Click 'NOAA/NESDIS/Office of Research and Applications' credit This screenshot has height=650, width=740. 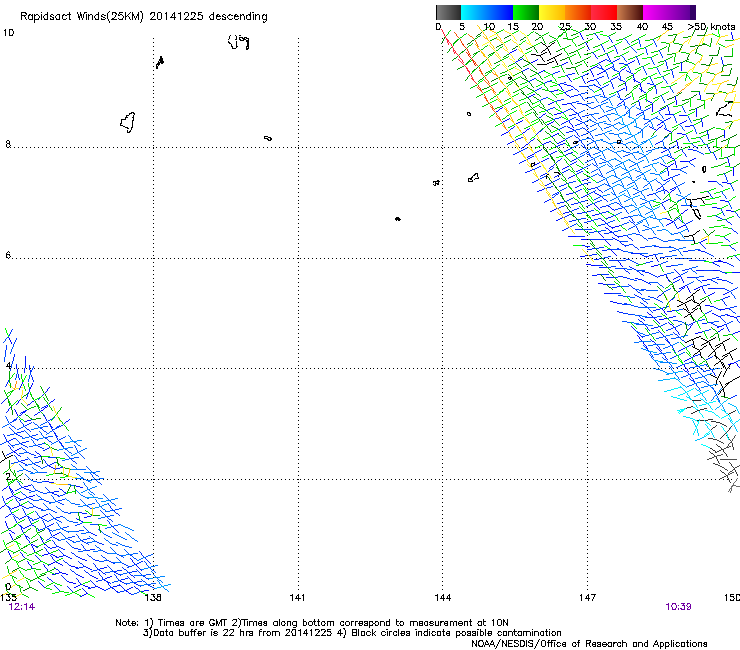[x=589, y=644]
